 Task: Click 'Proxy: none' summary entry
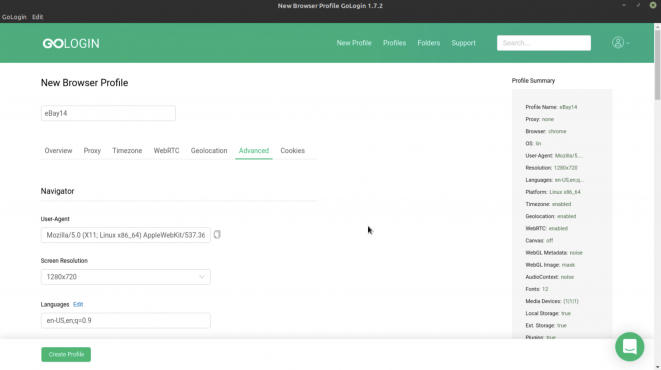pos(540,119)
